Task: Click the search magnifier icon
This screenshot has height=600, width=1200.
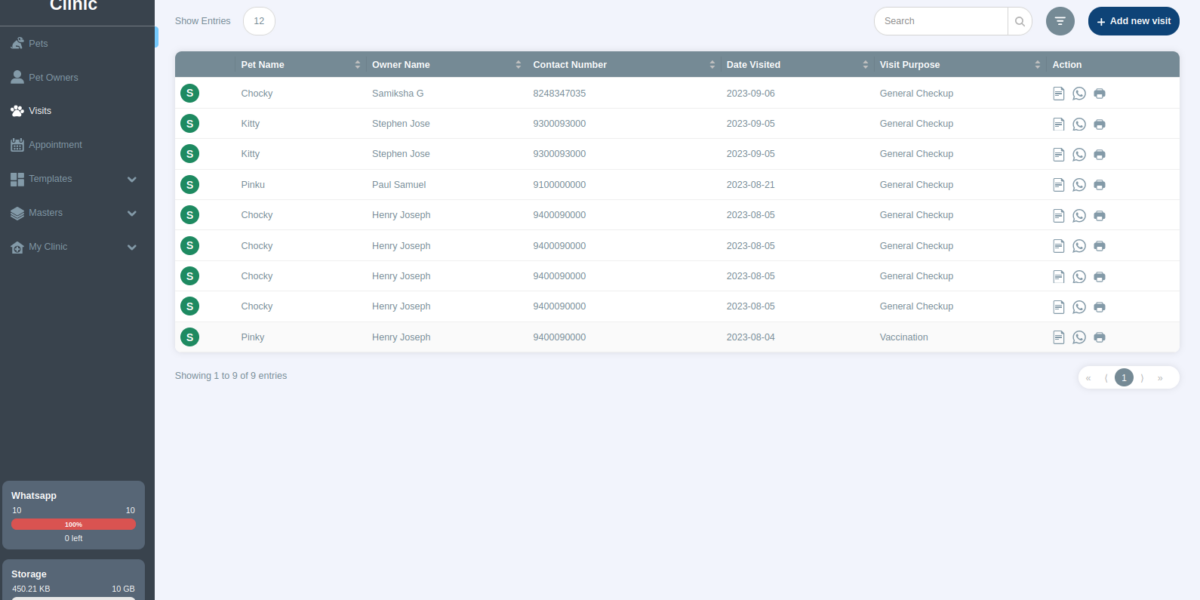Action: (1019, 20)
